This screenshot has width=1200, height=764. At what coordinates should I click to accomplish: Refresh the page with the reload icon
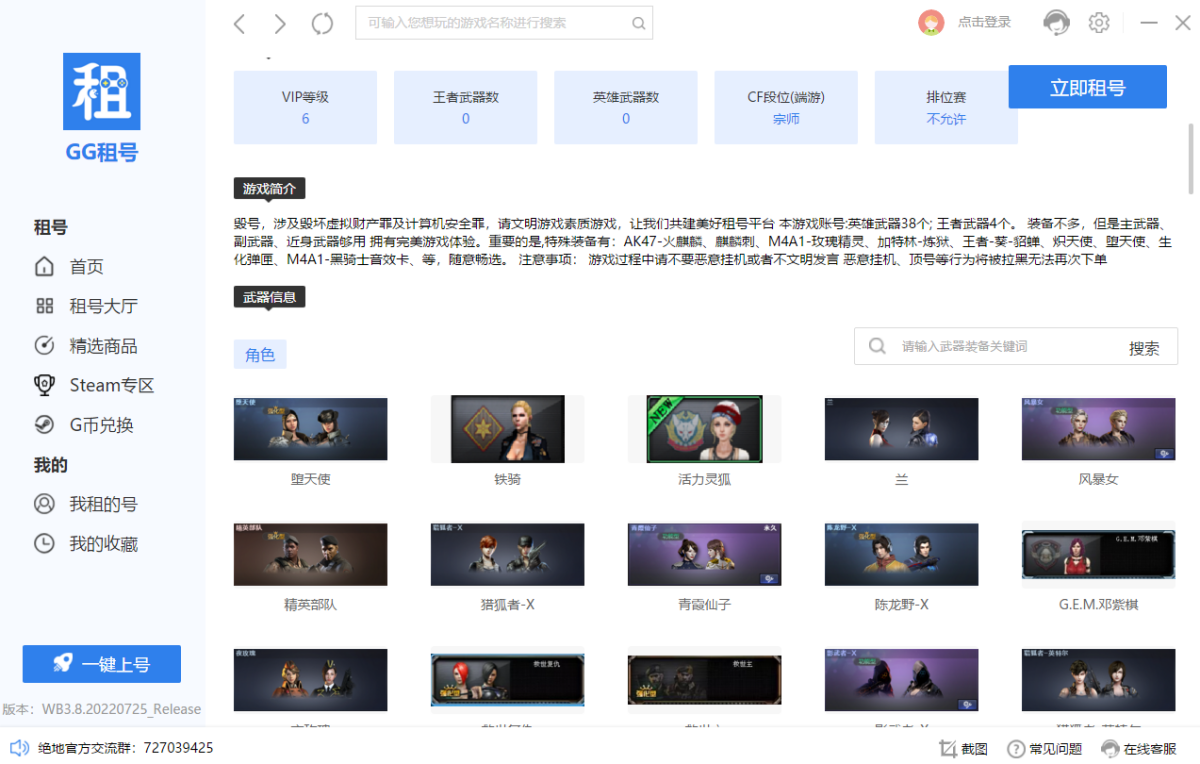coord(322,24)
